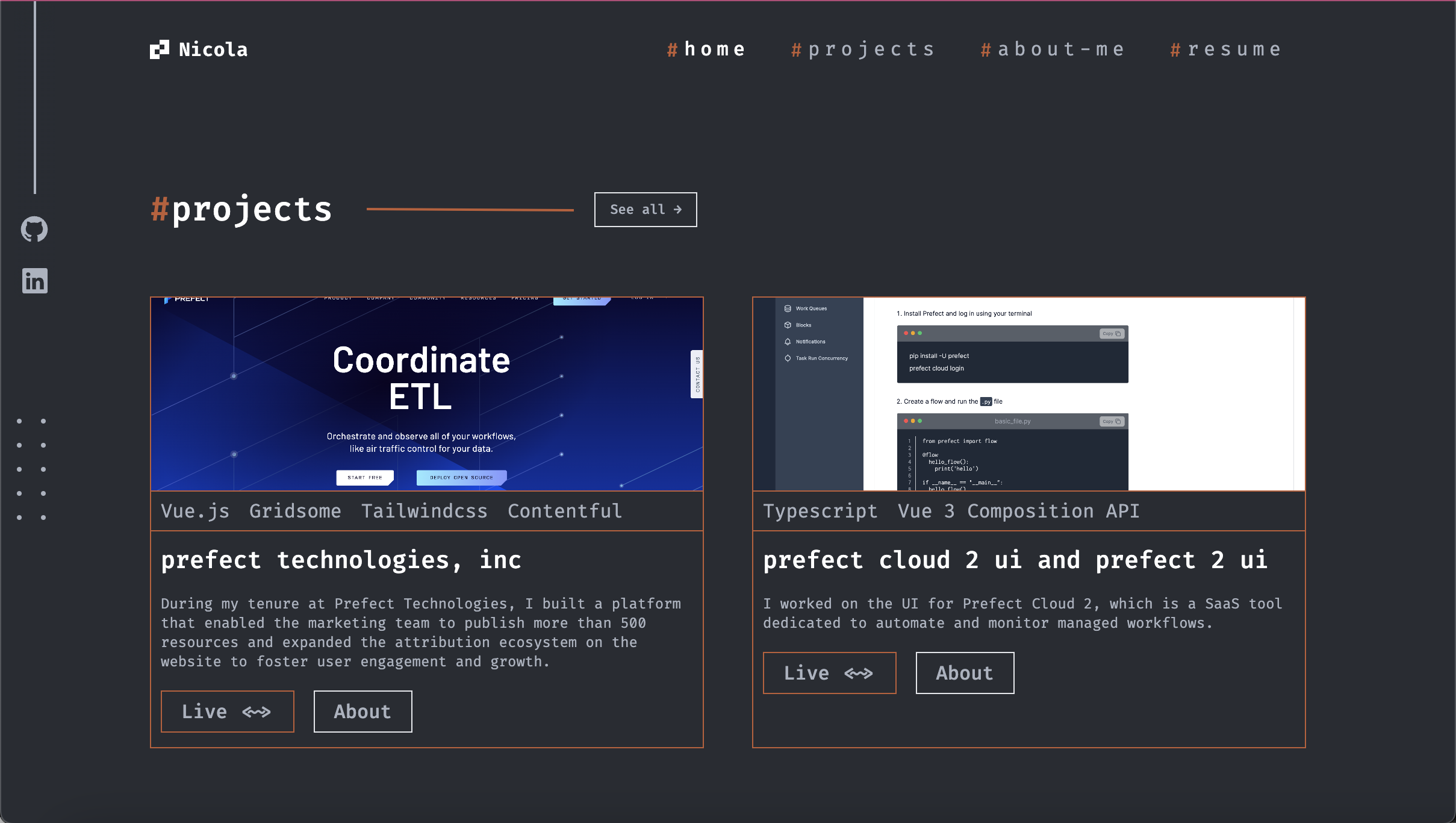Click the 'prefect technologies, inc' title
Viewport: 1456px width, 823px height.
pos(341,560)
